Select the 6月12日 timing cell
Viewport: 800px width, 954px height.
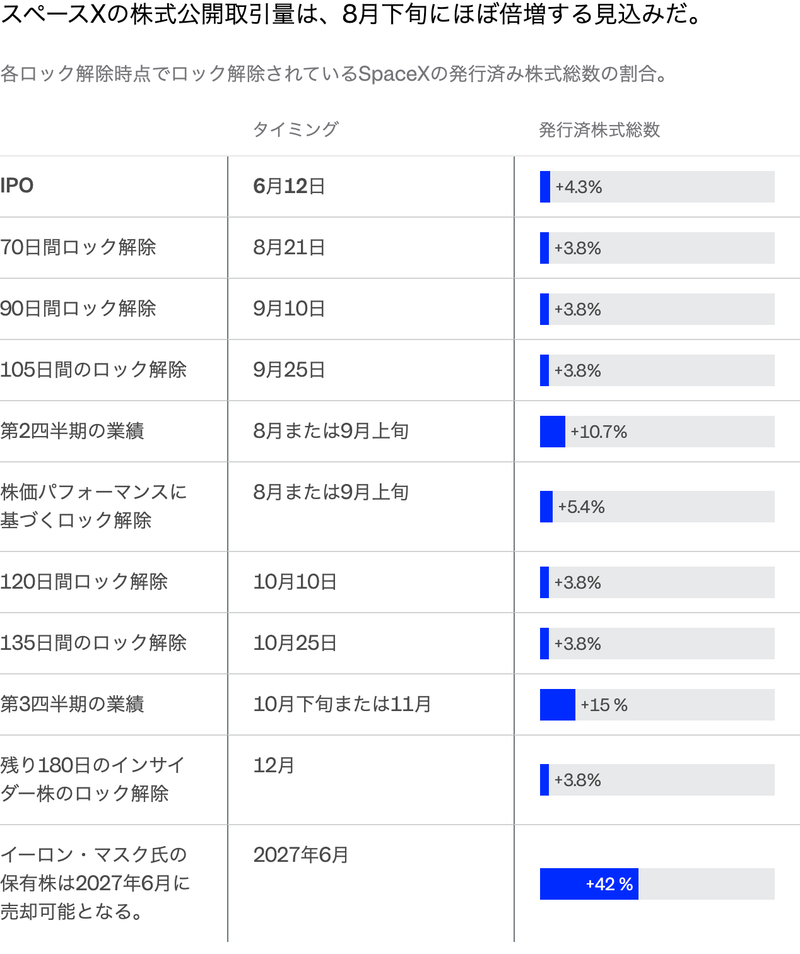289,186
